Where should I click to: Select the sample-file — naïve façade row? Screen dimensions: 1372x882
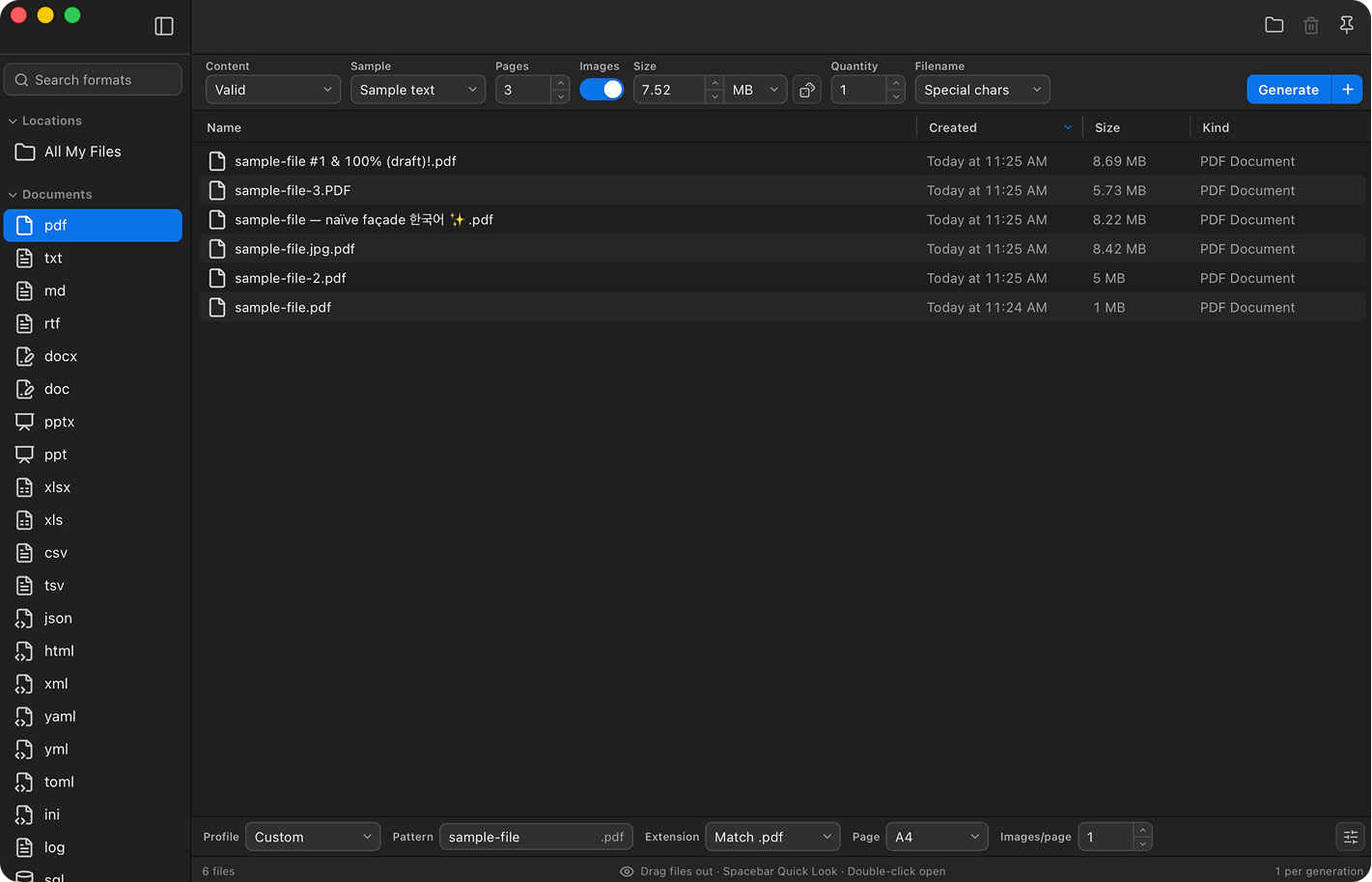[x=782, y=220]
